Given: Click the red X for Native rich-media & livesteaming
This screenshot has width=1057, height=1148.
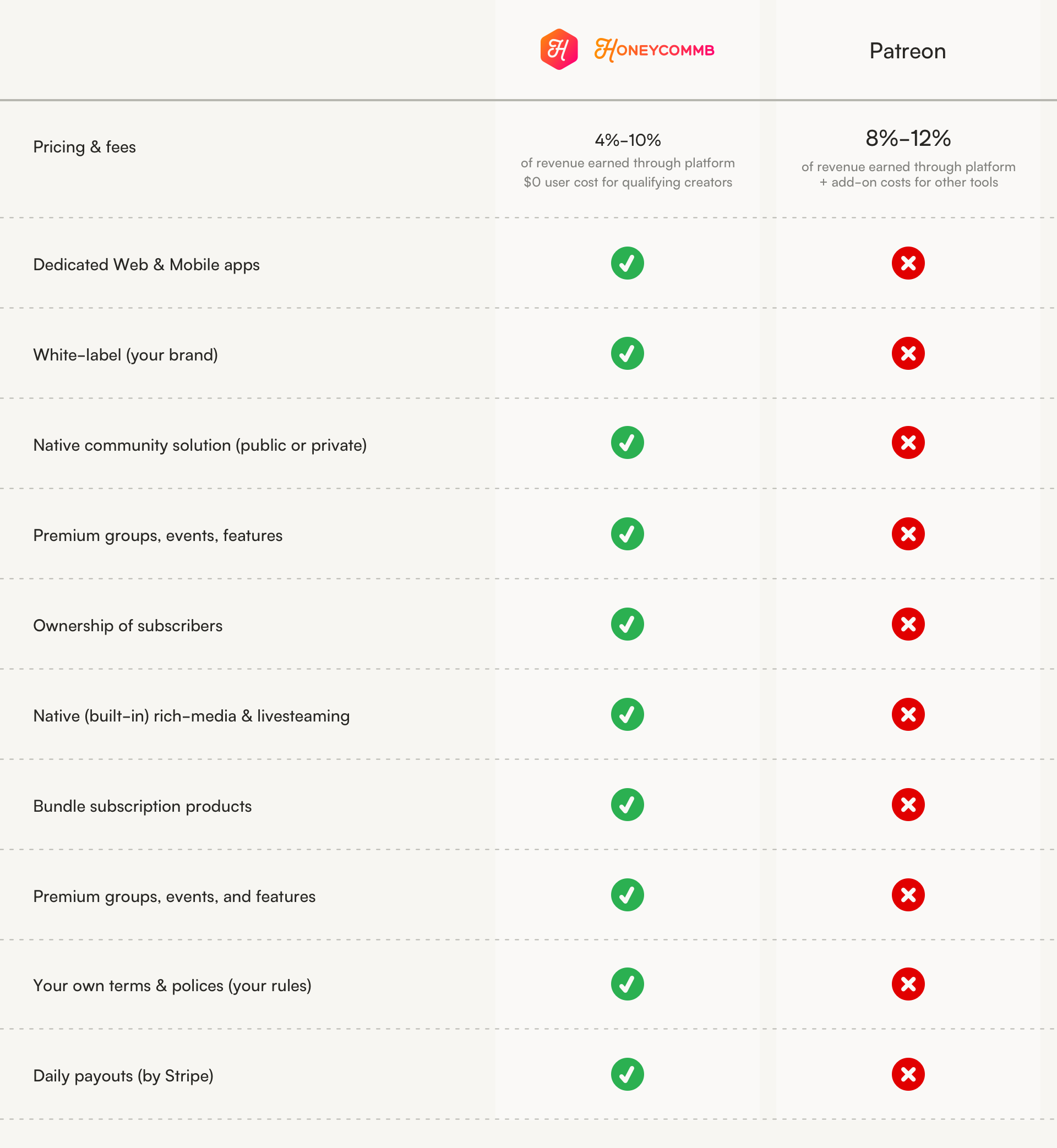Looking at the screenshot, I should click(x=908, y=715).
